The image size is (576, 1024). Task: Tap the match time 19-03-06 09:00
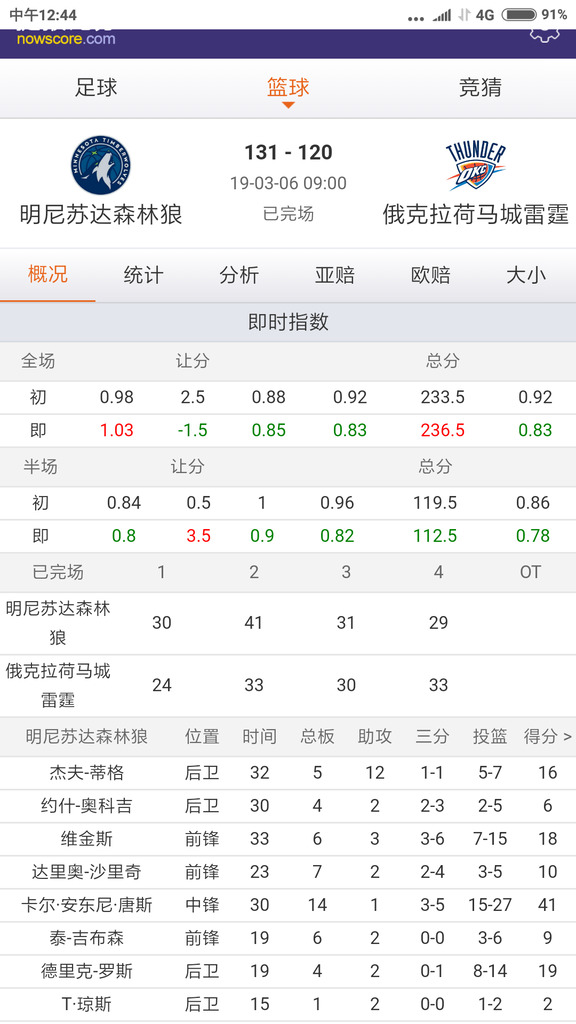[288, 183]
